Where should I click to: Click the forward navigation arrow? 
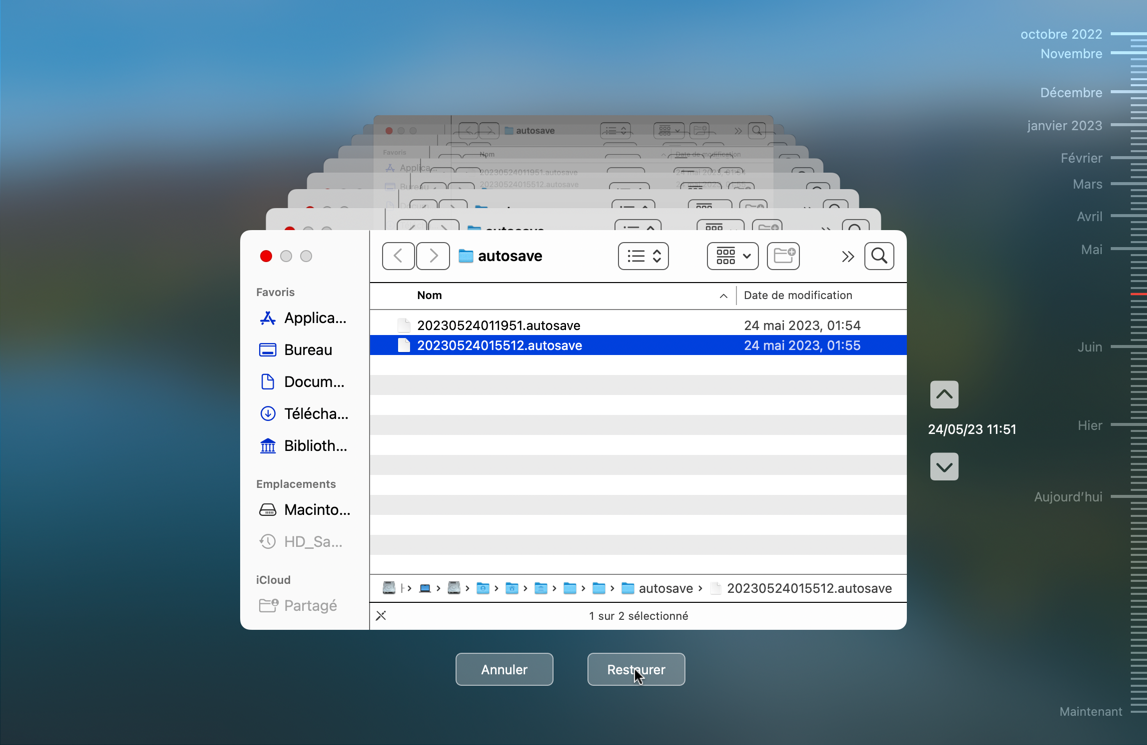pos(433,256)
